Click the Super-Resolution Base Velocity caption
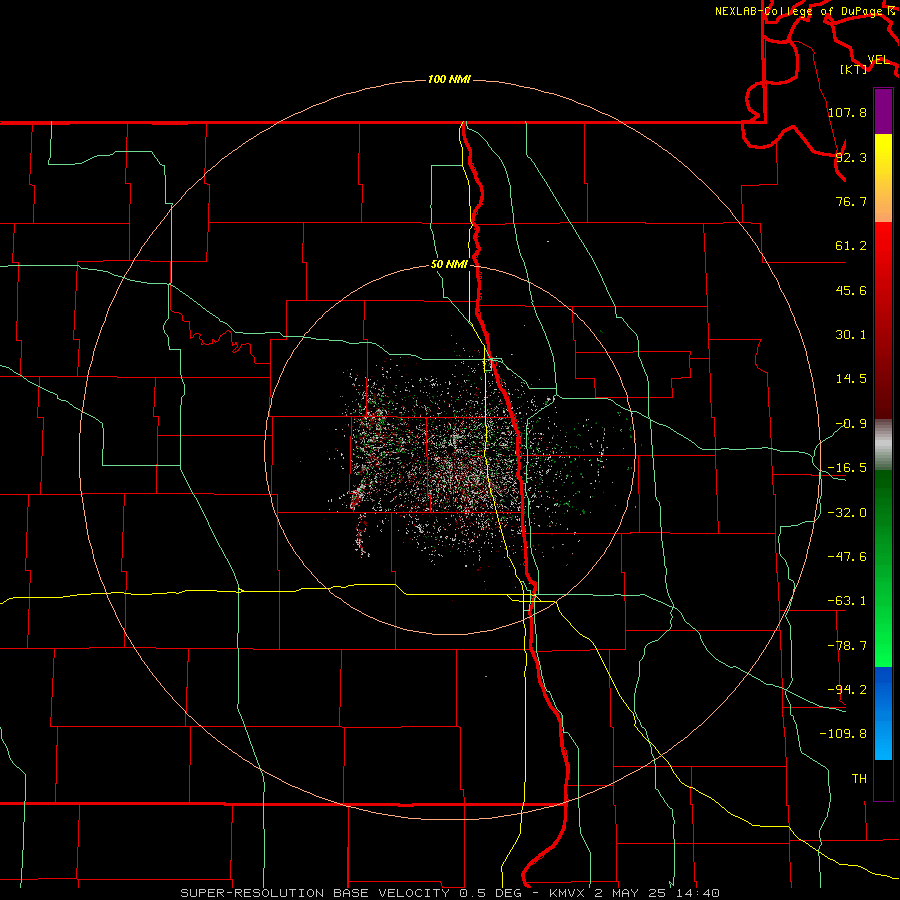The image size is (900, 900). tap(450, 893)
